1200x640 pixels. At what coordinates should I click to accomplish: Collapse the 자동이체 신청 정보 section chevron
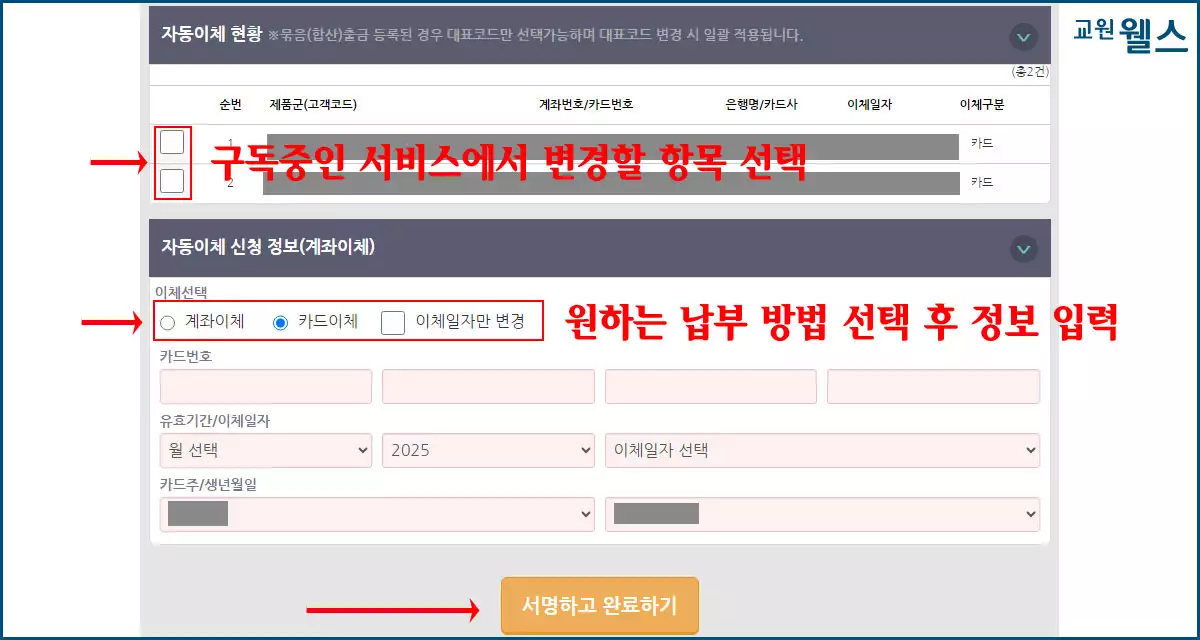pyautogui.click(x=1023, y=247)
